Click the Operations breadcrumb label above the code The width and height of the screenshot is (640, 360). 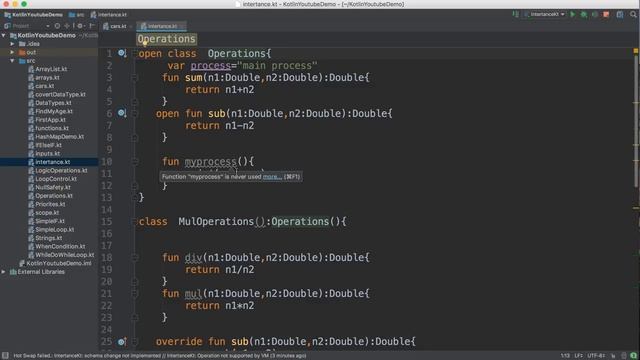[167, 39]
